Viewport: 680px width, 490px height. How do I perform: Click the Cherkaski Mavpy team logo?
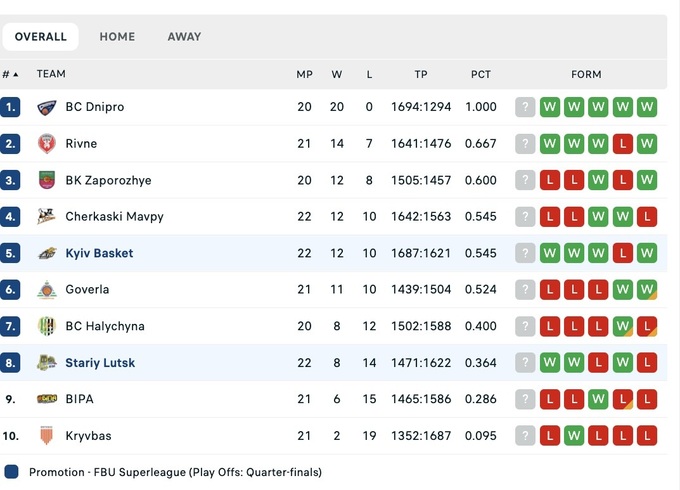(47, 216)
